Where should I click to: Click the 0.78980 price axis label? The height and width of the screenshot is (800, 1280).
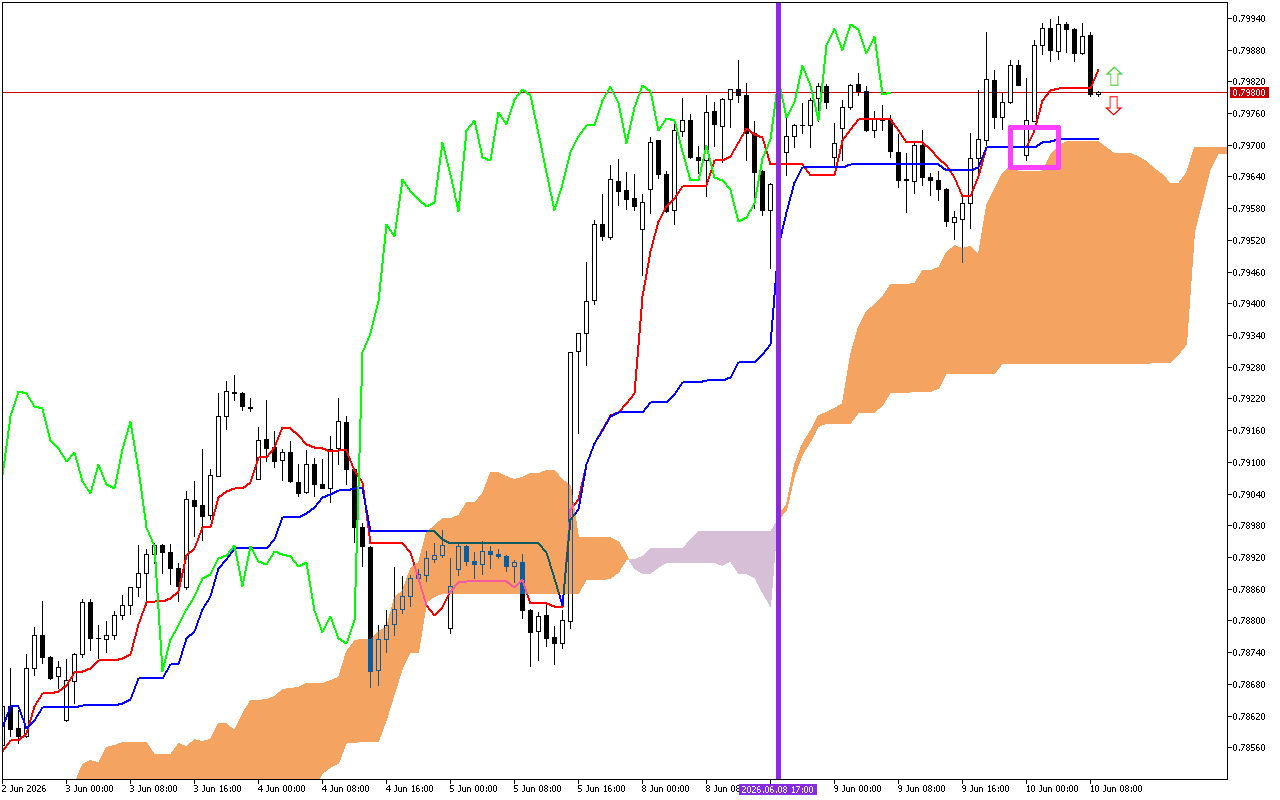click(x=1248, y=525)
